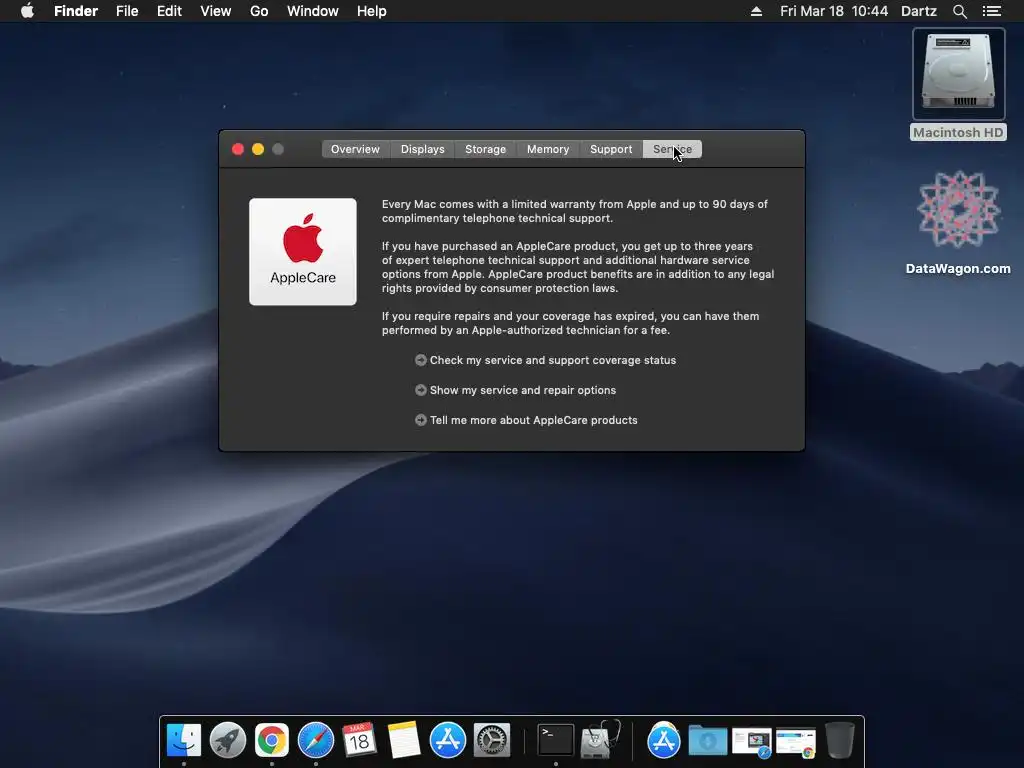Open Launchpad rocket icon in Dock
This screenshot has height=768, width=1024.
[228, 740]
